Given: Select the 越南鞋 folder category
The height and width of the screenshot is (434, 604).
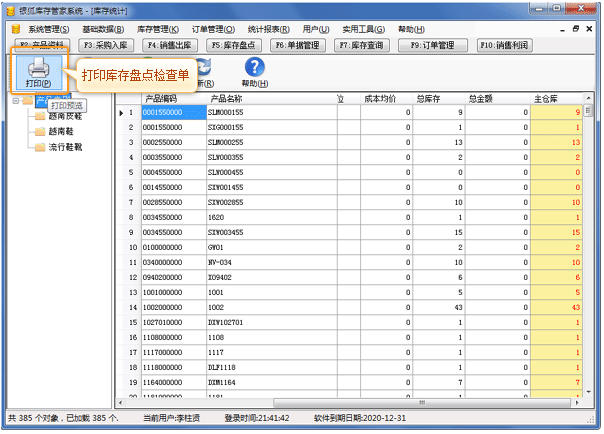Looking at the screenshot, I should click(x=60, y=131).
